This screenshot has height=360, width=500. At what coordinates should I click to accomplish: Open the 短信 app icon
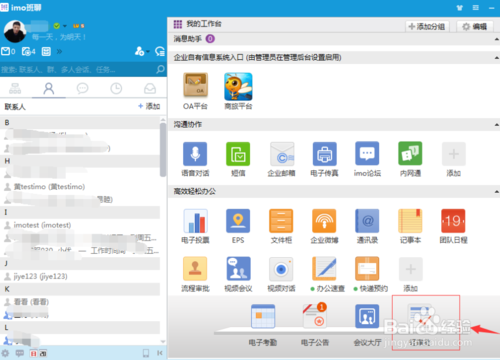[238, 154]
